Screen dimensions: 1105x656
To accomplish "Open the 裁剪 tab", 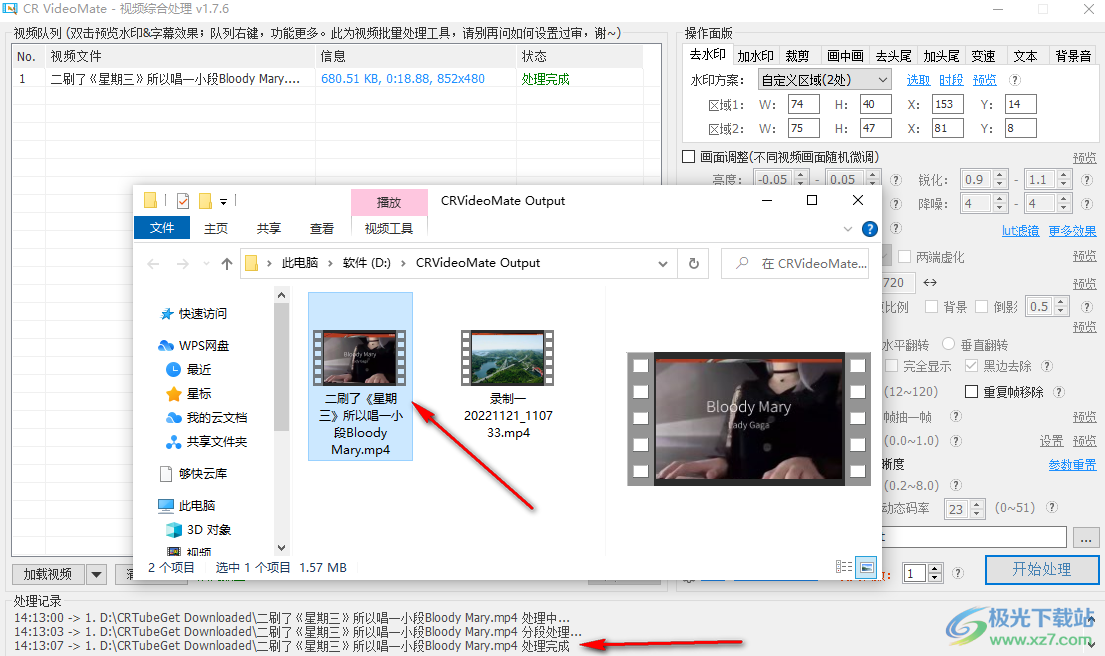I will (x=797, y=56).
